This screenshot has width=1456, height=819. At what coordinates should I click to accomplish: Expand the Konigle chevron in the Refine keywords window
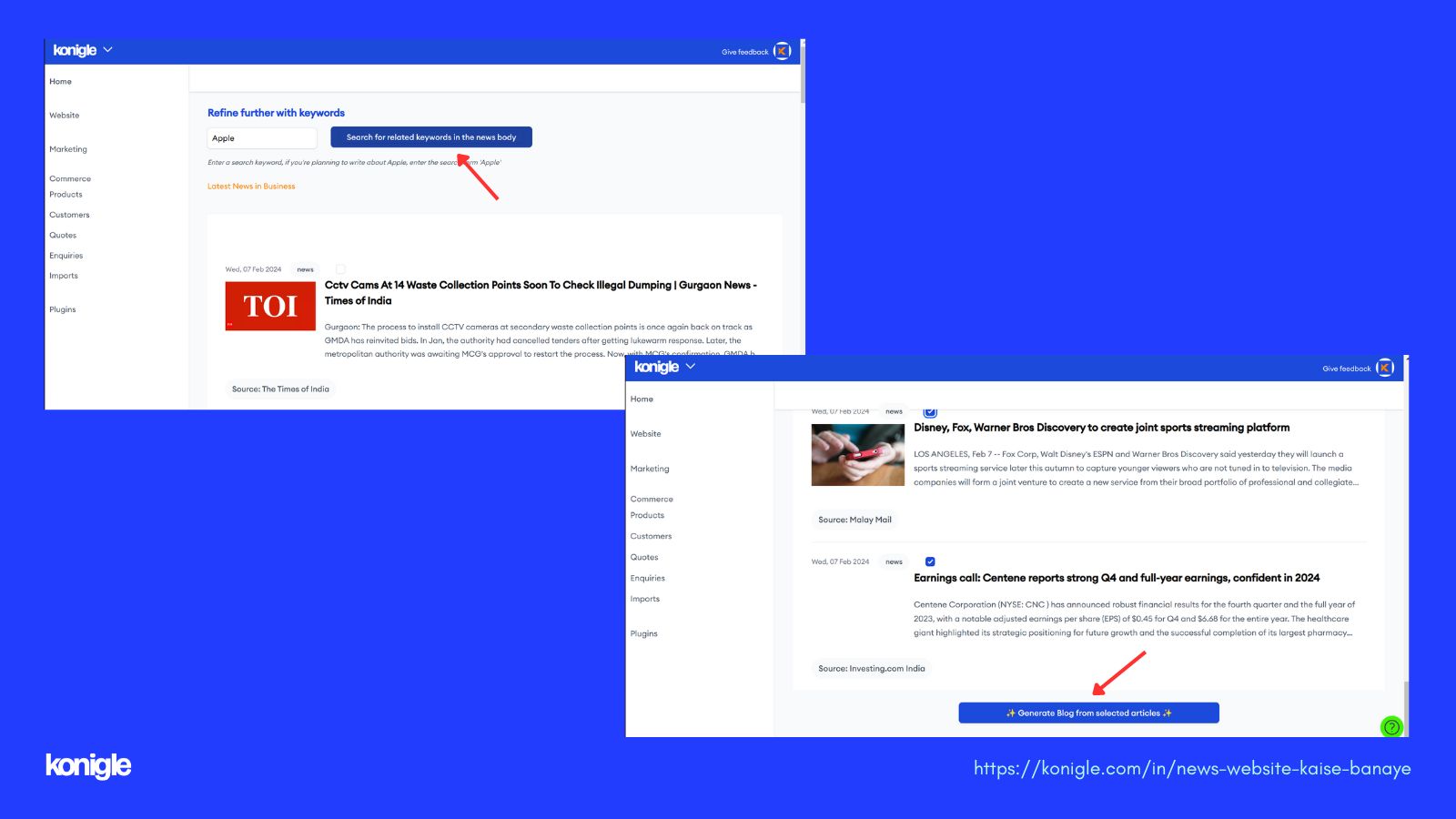(x=107, y=49)
